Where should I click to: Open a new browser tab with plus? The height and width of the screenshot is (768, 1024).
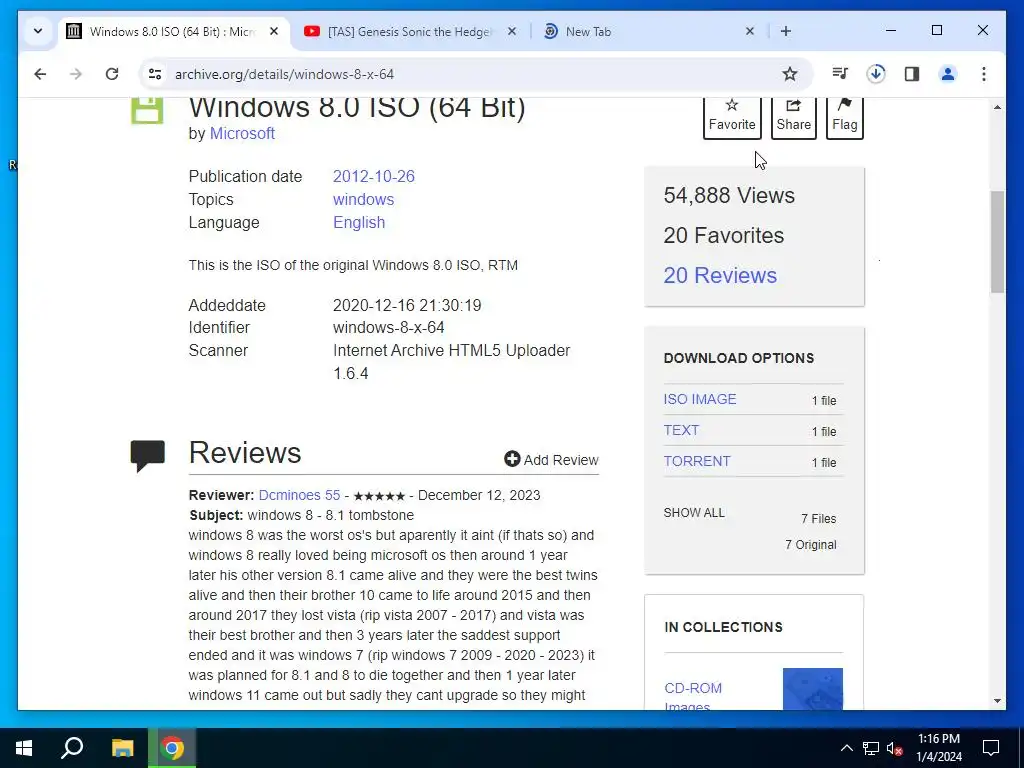tap(786, 31)
